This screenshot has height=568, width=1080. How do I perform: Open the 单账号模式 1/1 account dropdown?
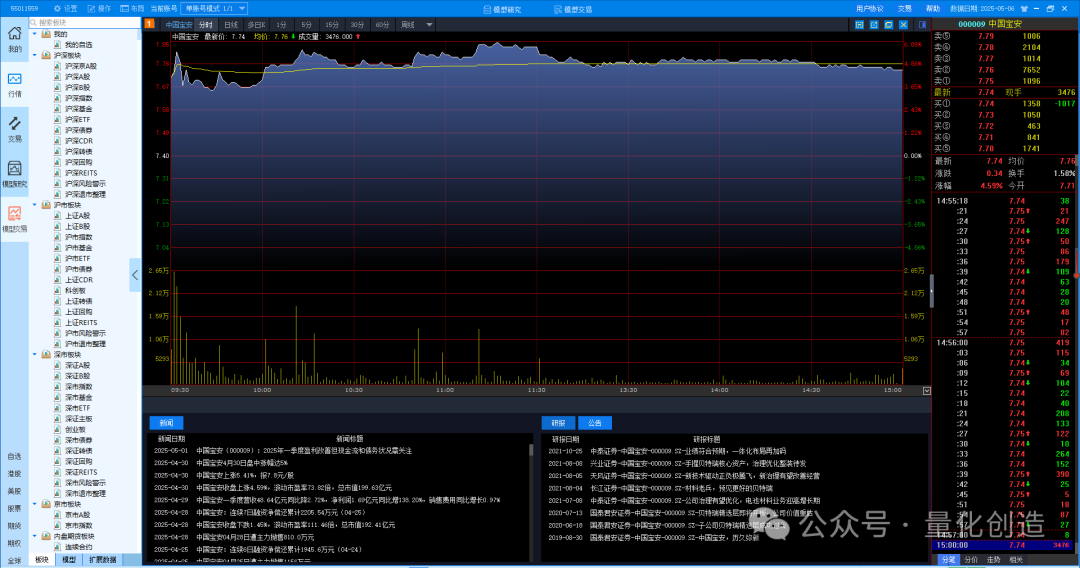coord(214,8)
